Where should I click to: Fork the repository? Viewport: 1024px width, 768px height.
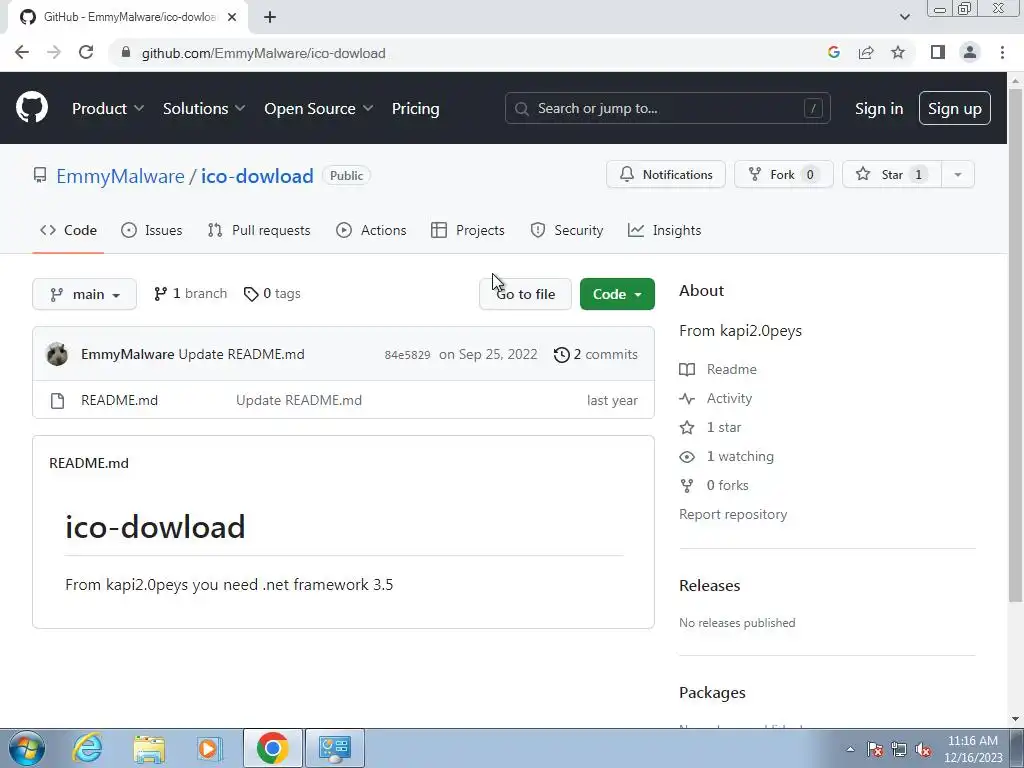coord(784,174)
